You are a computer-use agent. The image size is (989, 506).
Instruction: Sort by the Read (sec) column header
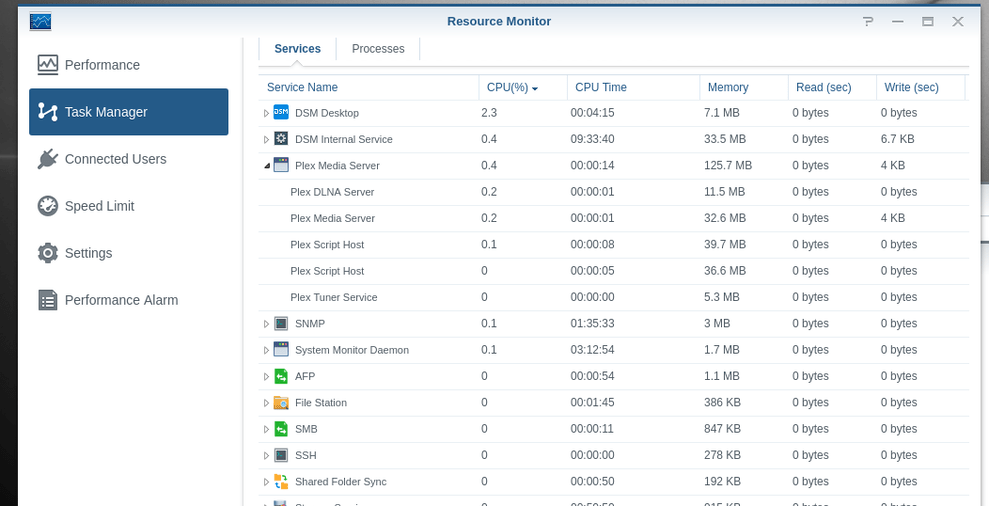coord(832,87)
